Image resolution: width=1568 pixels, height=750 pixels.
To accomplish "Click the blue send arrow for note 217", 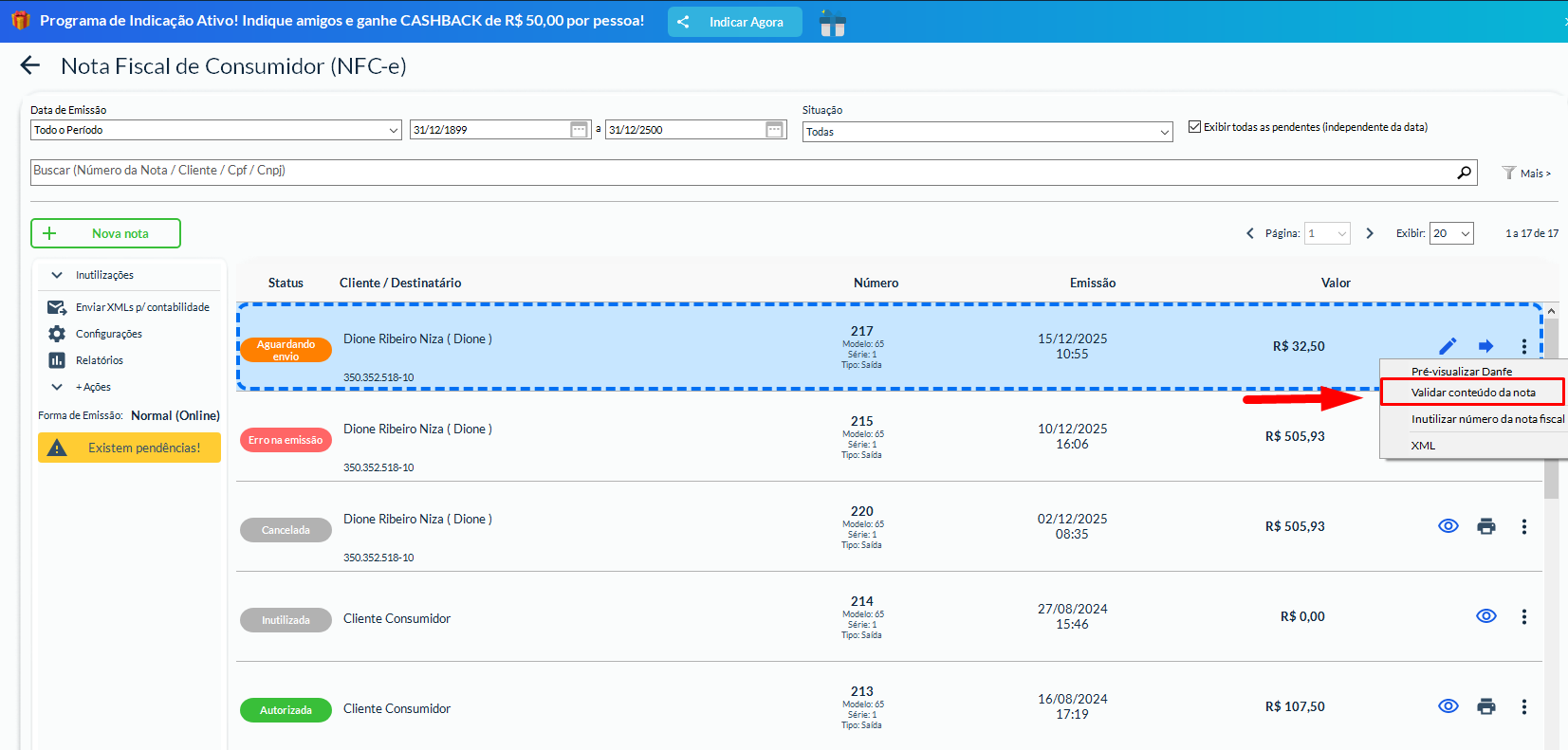I will pos(1485,346).
